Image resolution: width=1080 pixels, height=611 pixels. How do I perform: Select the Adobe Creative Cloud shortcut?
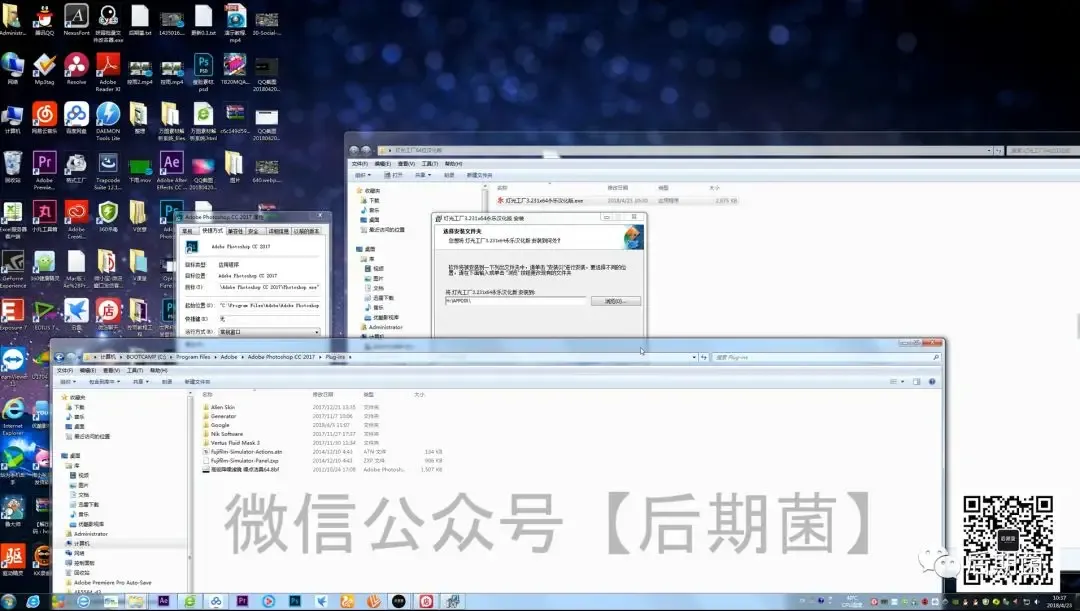click(76, 219)
